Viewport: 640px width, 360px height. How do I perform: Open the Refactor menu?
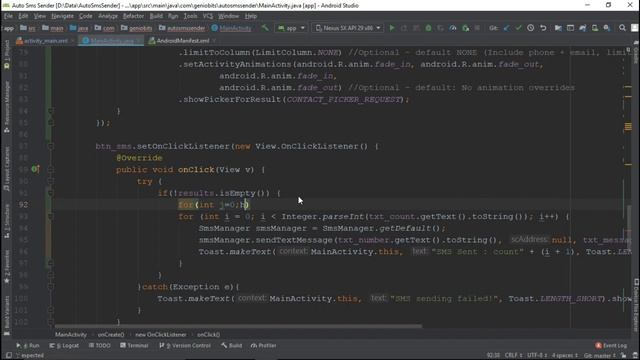133,16
